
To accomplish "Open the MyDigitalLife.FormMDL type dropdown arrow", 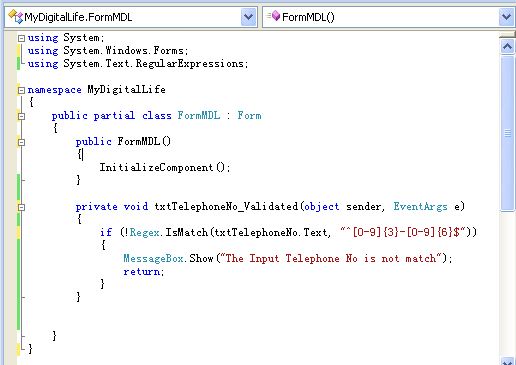I will pos(248,17).
